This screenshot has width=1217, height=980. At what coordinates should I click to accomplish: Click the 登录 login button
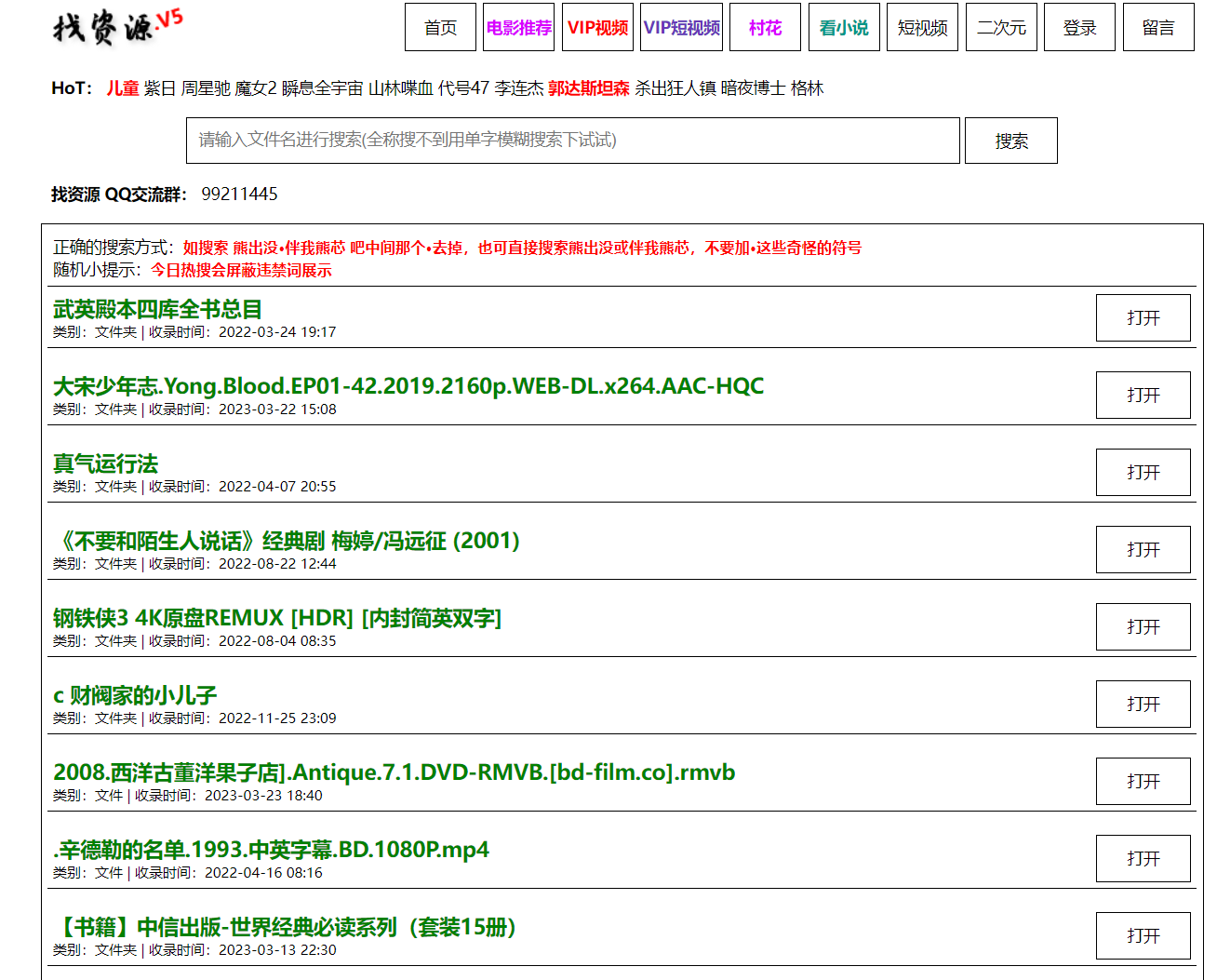tap(1079, 27)
